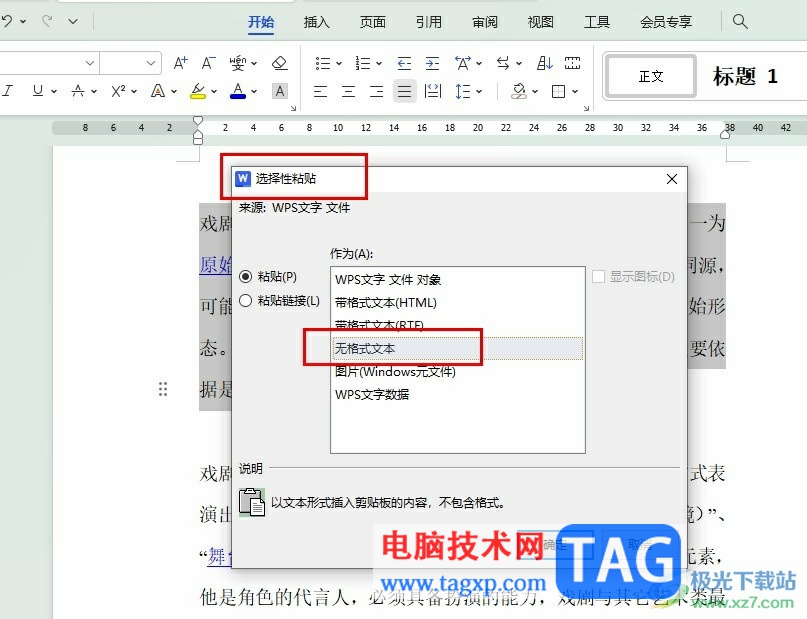This screenshot has height=619, width=807.
Task: Switch to the 开始 tab
Action: click(261, 22)
